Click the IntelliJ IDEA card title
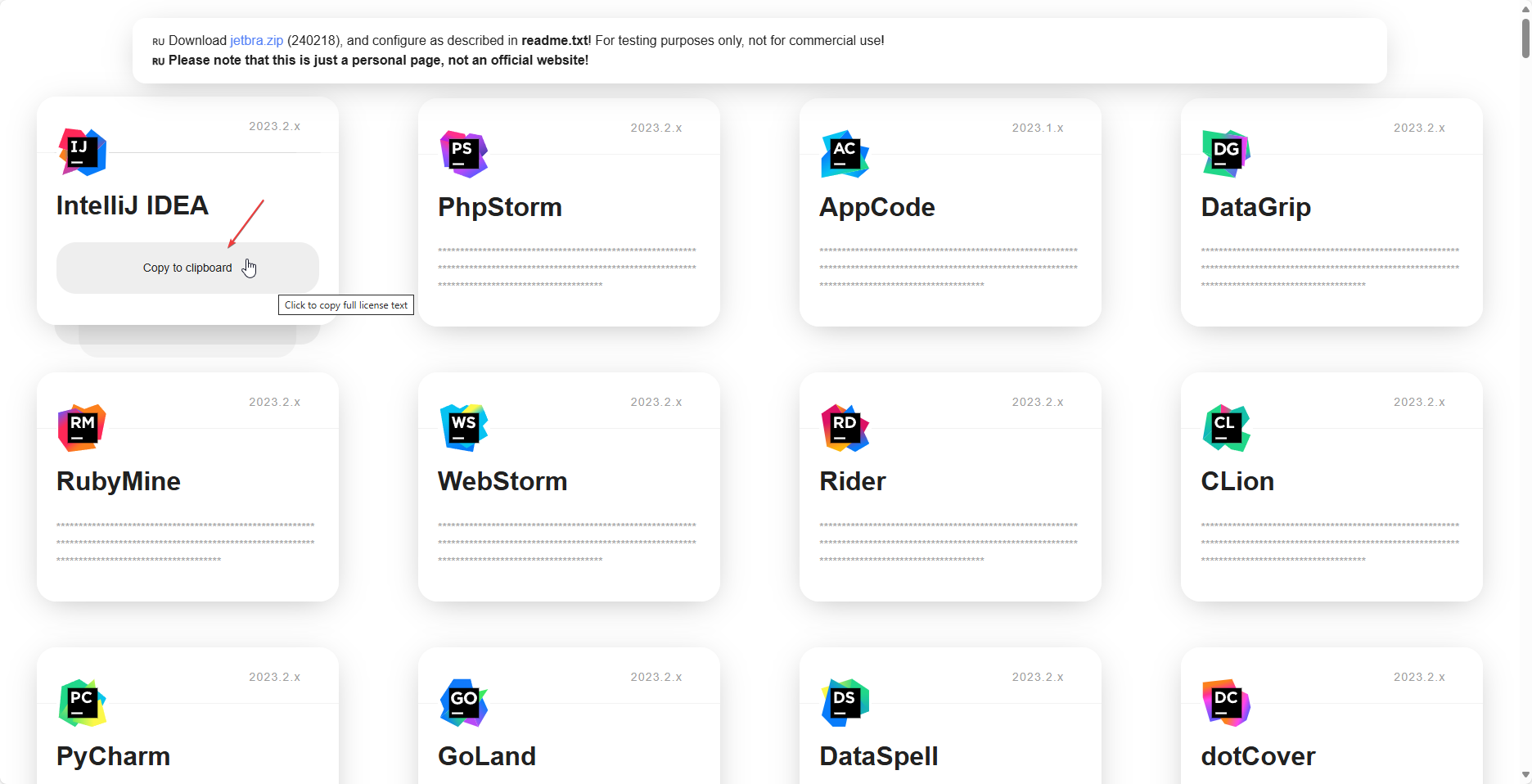This screenshot has width=1532, height=784. [x=133, y=205]
